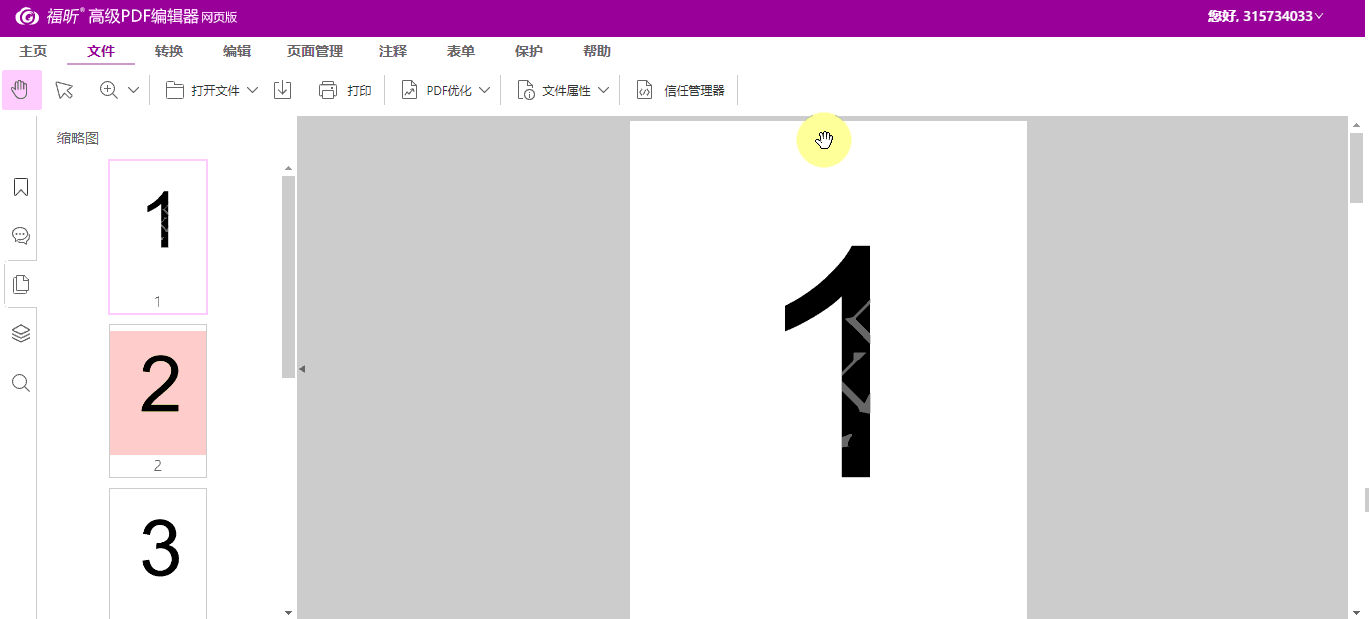Open the user account menu 315734033

pos(1265,16)
